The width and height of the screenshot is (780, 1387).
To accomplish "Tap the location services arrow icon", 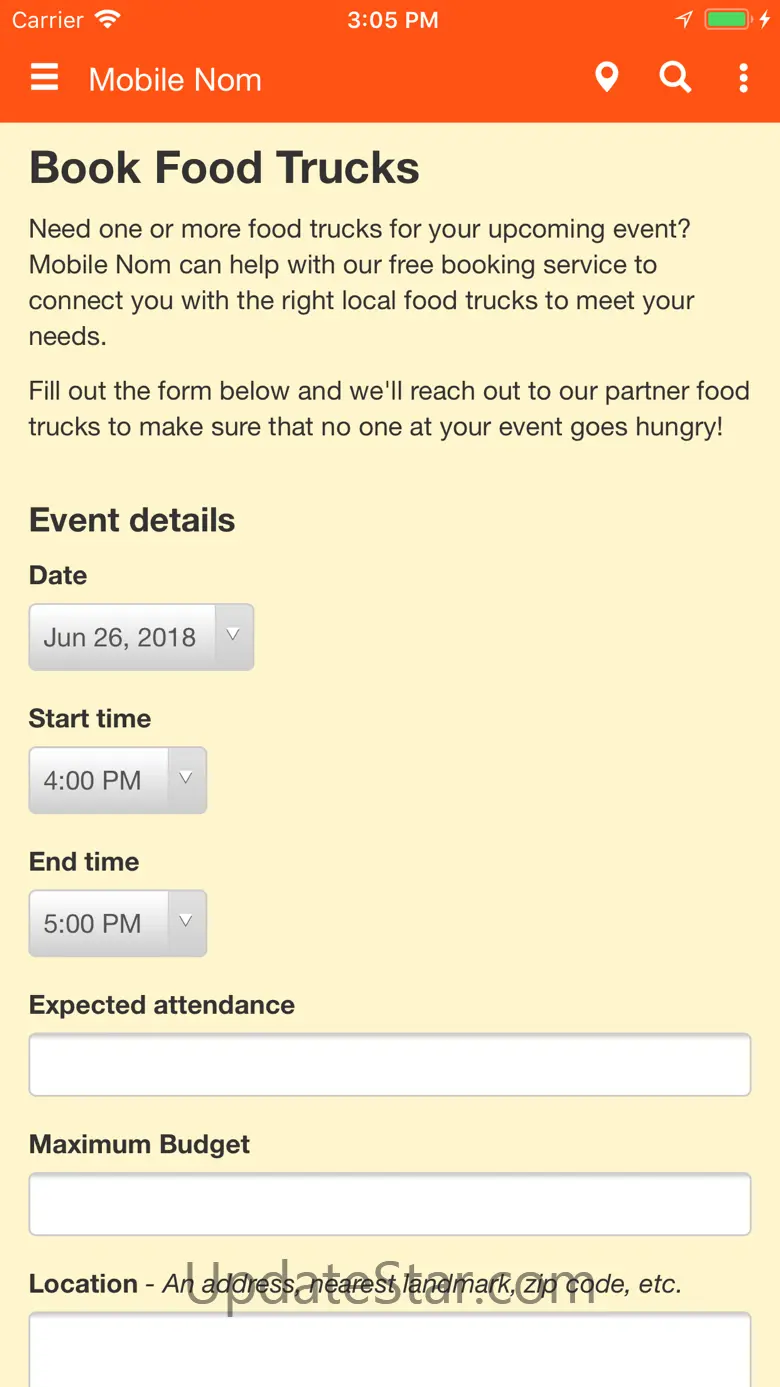I will tap(684, 20).
